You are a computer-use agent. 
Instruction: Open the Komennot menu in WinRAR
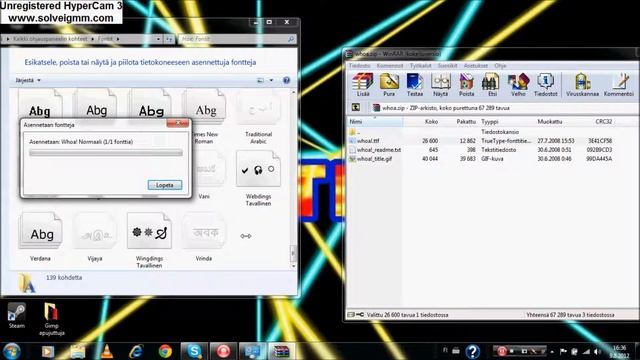[x=390, y=65]
